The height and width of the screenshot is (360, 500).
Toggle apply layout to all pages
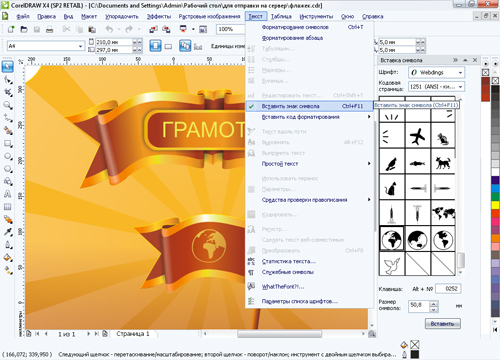tap(185, 46)
